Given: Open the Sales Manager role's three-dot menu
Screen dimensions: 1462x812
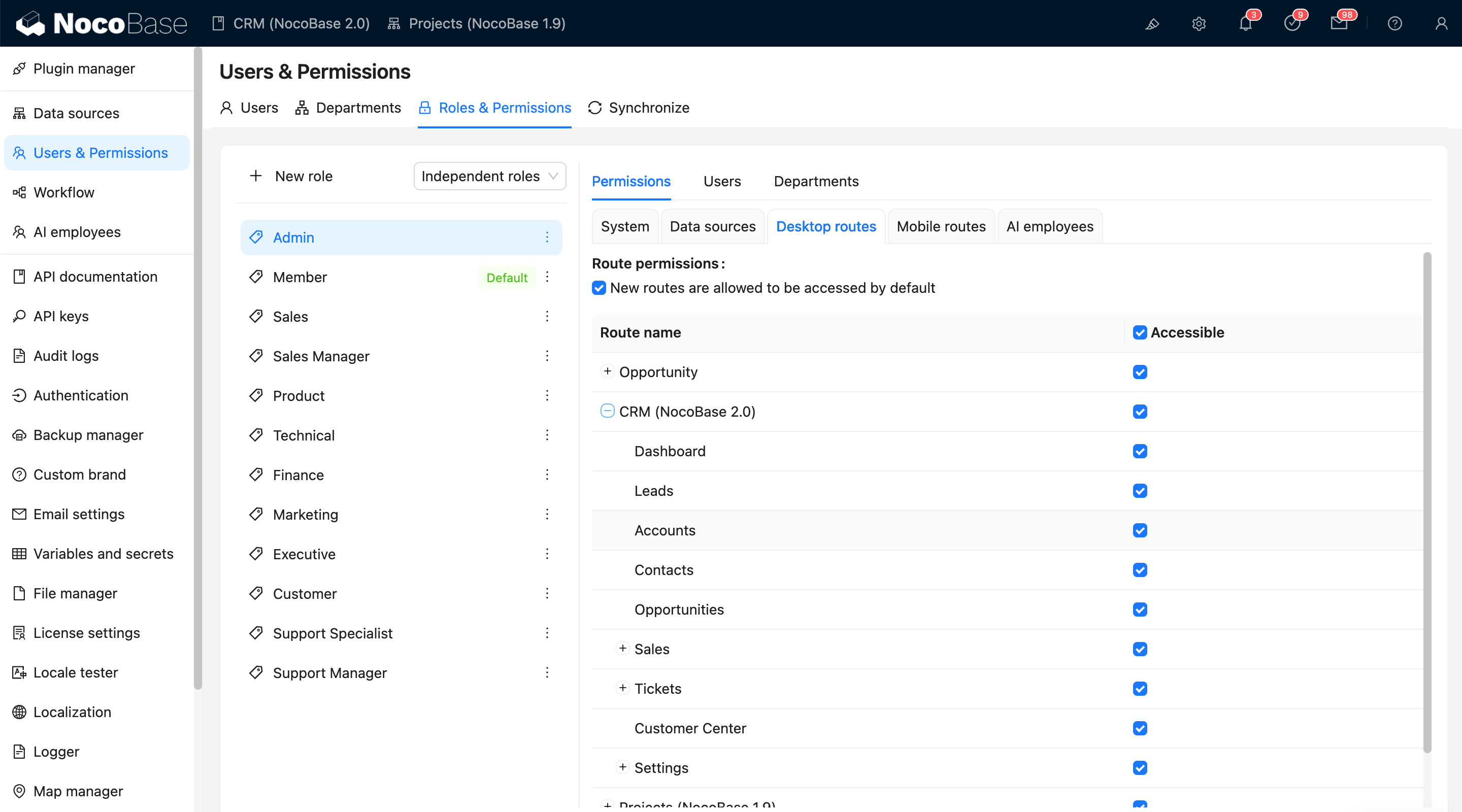Looking at the screenshot, I should [x=547, y=356].
